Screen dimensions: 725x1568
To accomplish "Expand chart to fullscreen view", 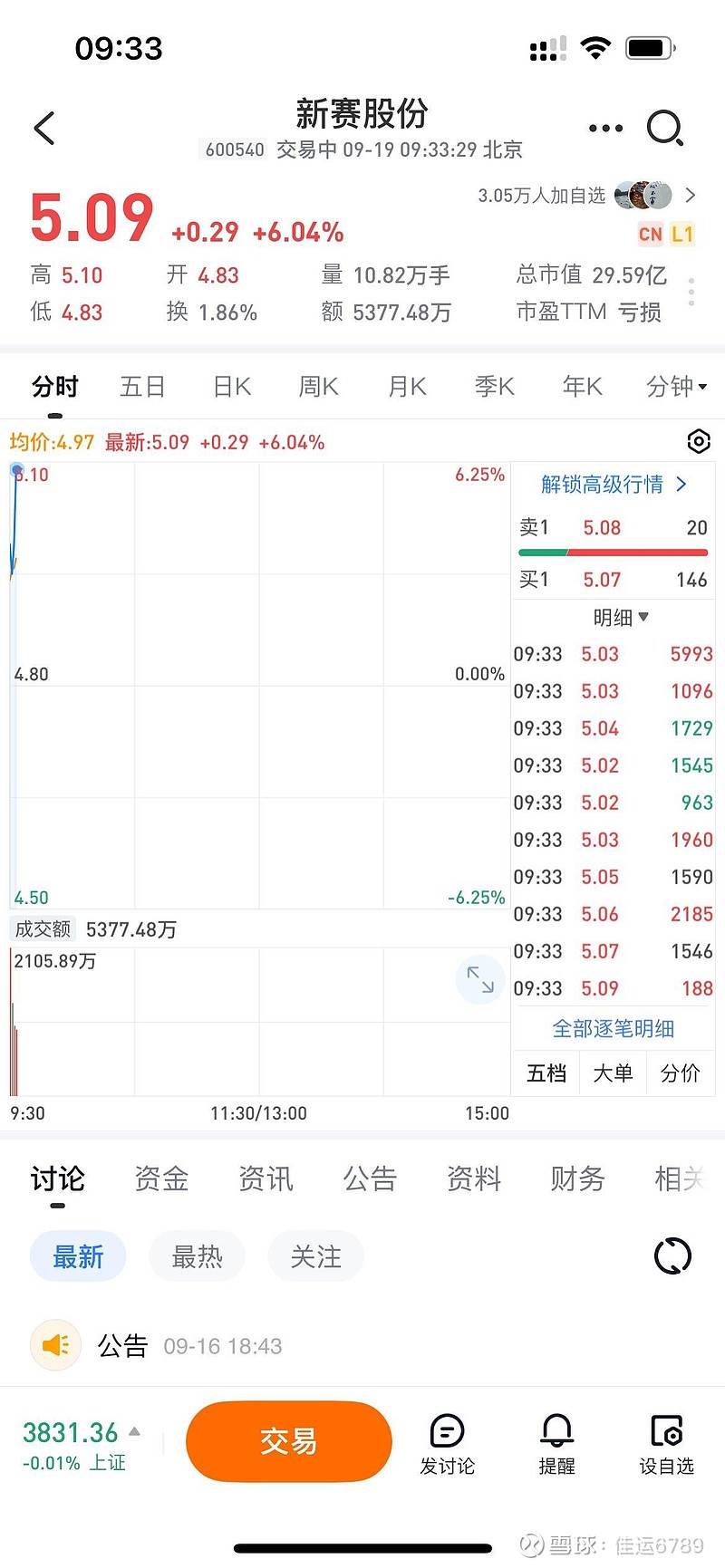I will [479, 979].
